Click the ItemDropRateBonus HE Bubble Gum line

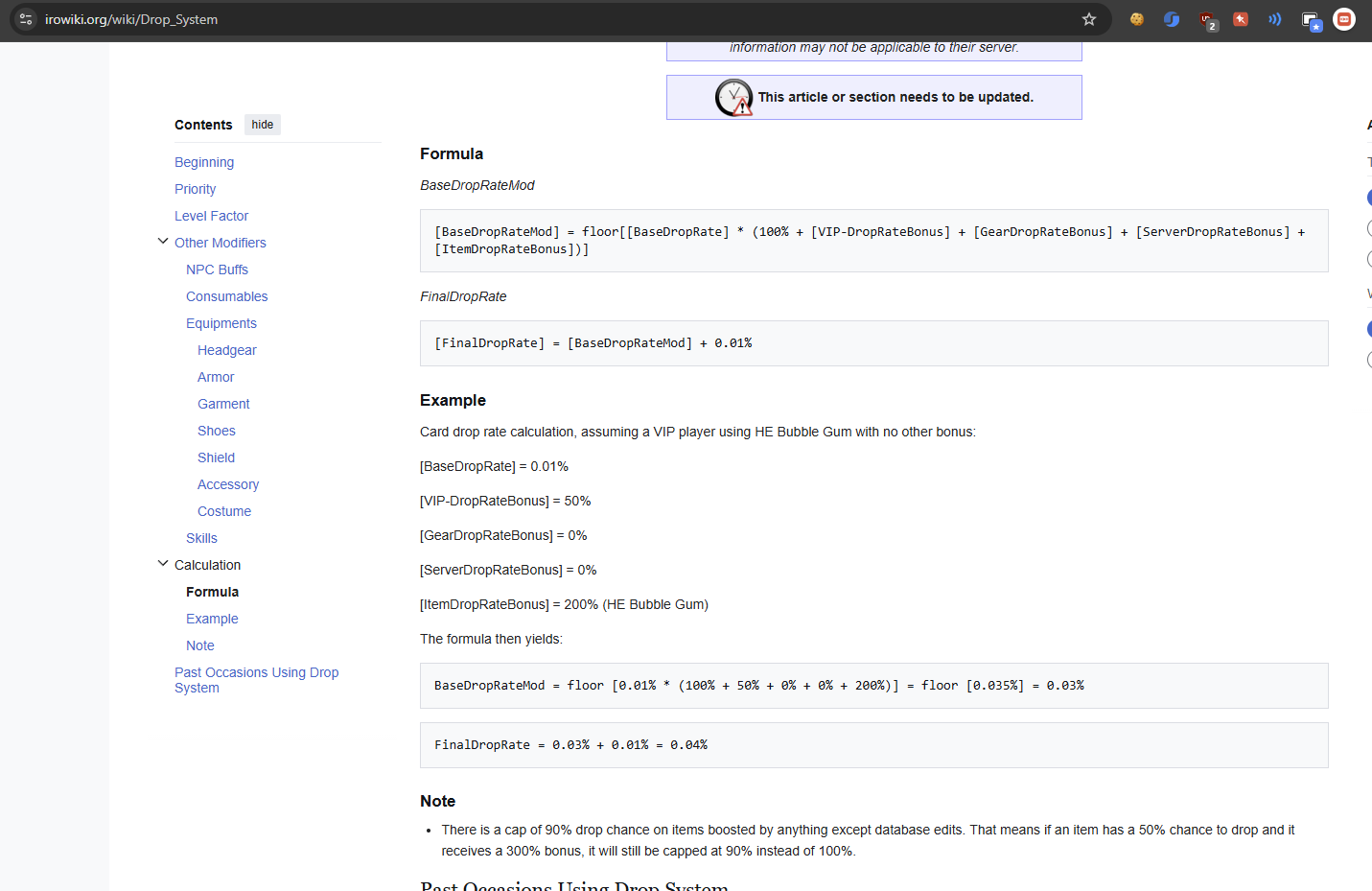[564, 604]
